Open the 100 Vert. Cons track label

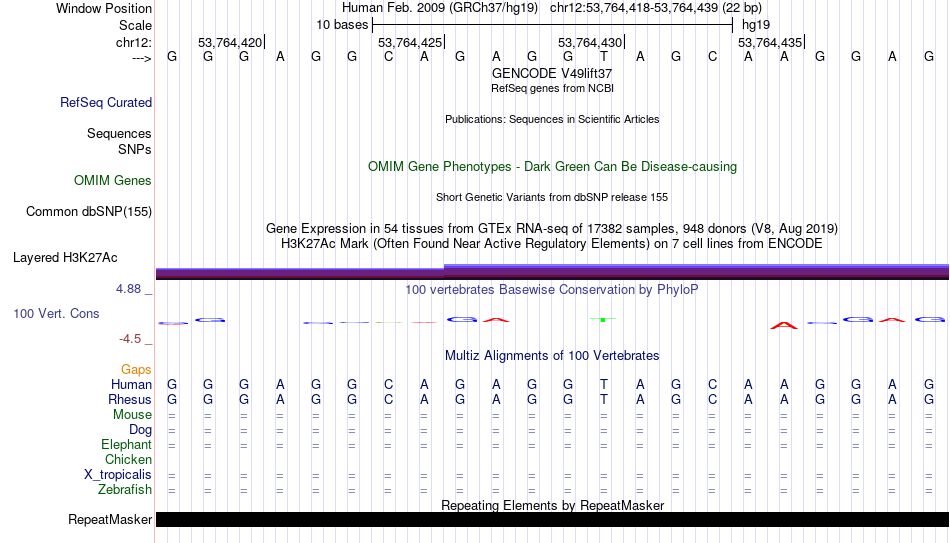click(x=56, y=313)
